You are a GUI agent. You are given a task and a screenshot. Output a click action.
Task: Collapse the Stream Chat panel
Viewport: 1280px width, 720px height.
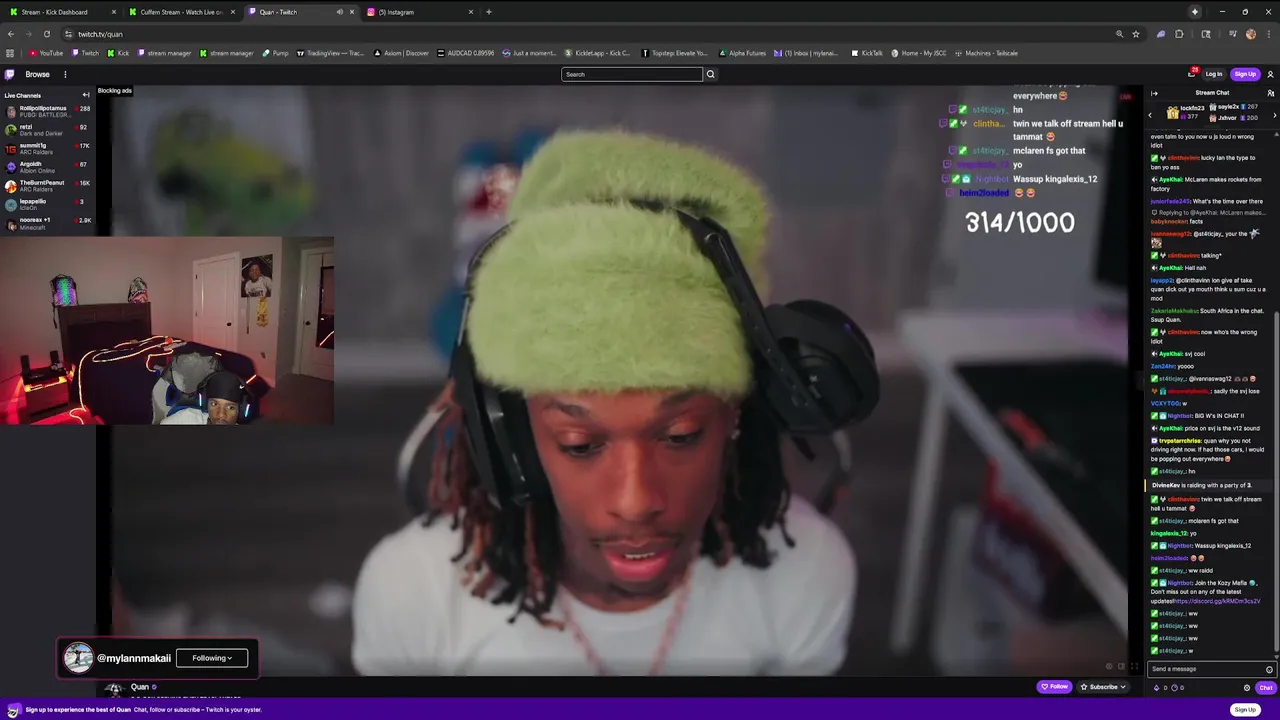pyautogui.click(x=1154, y=93)
